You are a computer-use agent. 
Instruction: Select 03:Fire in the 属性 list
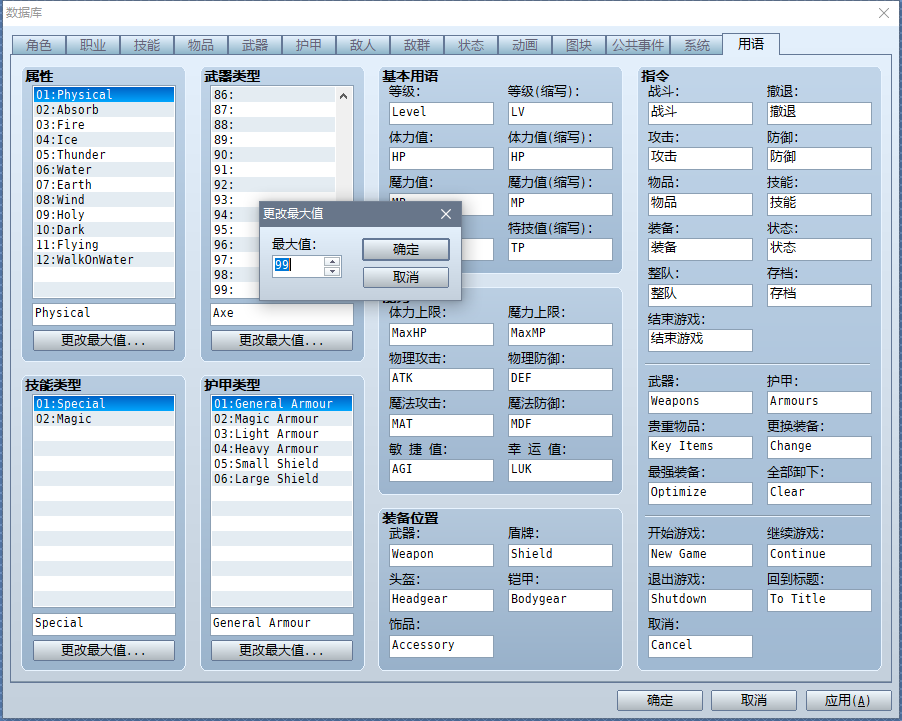tap(104, 125)
